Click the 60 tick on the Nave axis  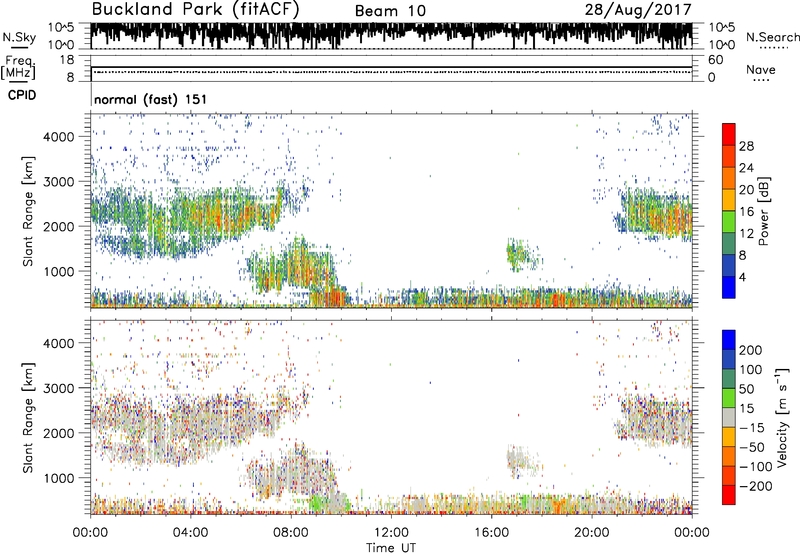[x=715, y=60]
